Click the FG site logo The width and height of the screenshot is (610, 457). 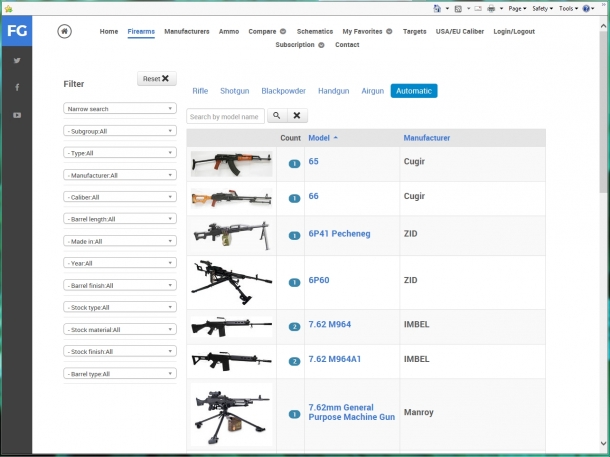pyautogui.click(x=17, y=31)
